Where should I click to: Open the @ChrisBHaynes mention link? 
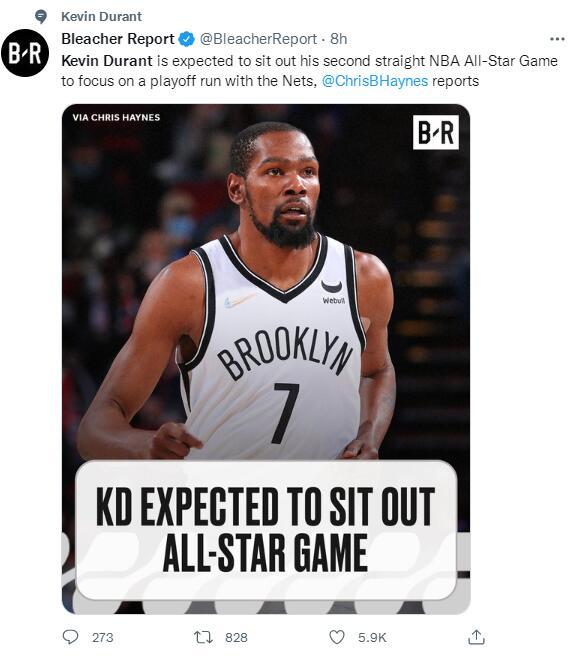(375, 81)
